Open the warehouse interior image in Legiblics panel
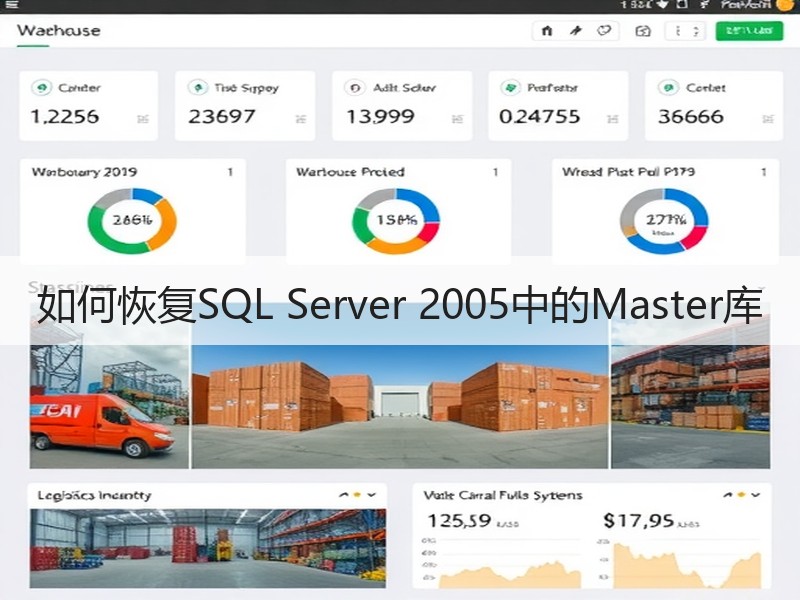Image resolution: width=800 pixels, height=600 pixels. 208,548
